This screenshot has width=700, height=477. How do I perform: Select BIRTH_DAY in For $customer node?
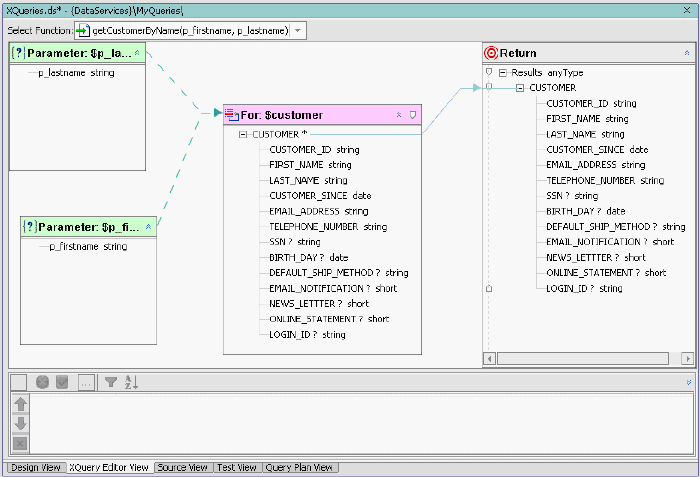(308, 257)
